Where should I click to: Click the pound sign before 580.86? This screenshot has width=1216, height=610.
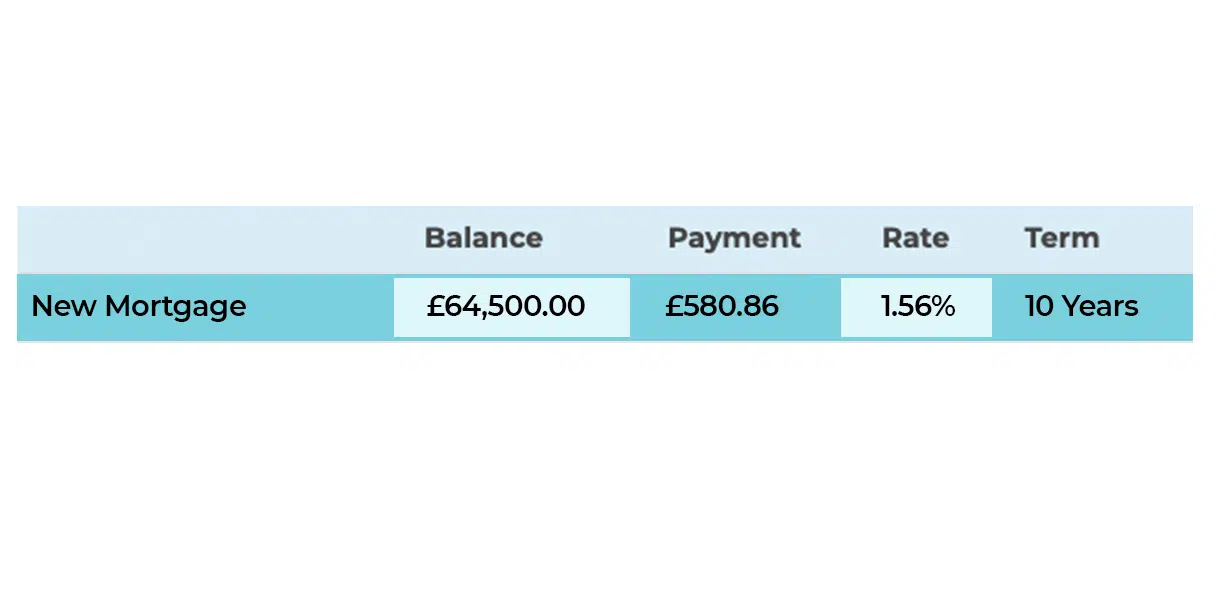point(673,306)
